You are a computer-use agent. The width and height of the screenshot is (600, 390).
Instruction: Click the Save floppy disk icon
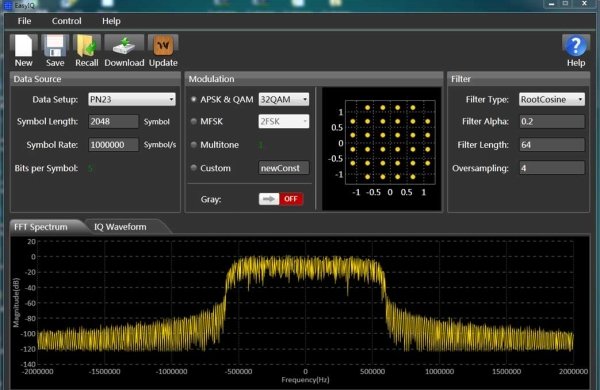pyautogui.click(x=55, y=46)
